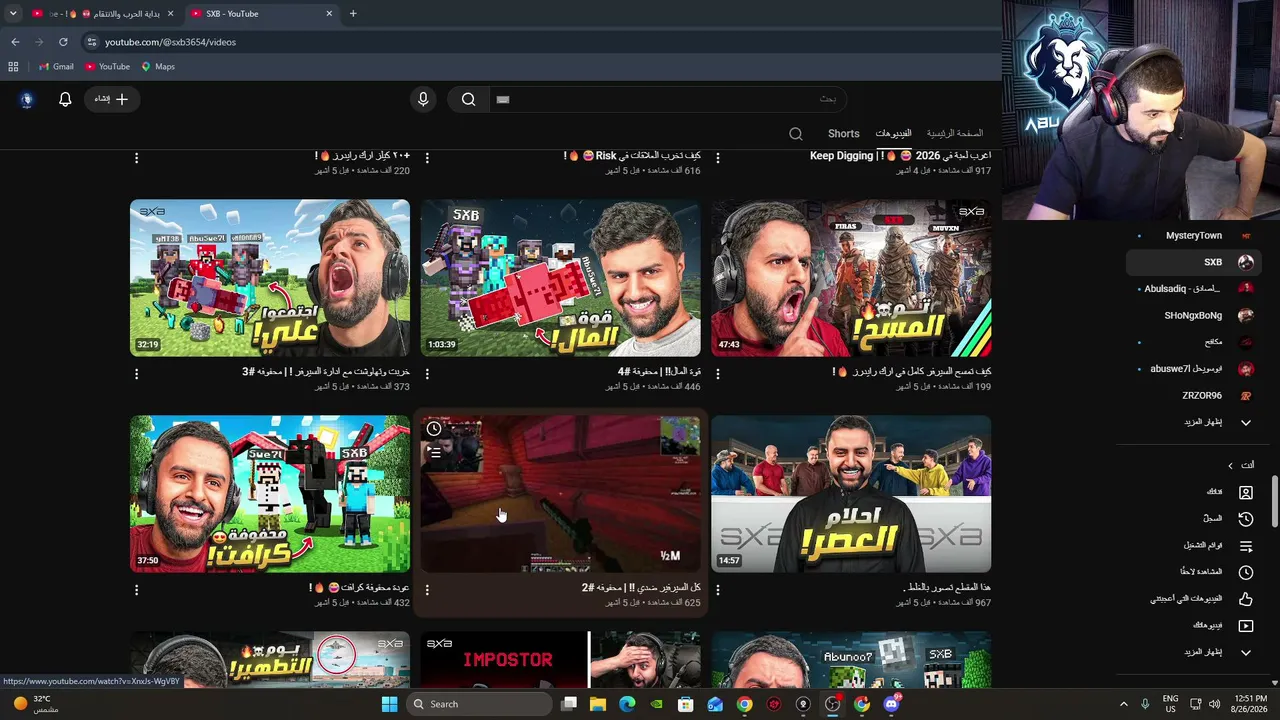Open File Explorer from the taskbar

coord(598,704)
